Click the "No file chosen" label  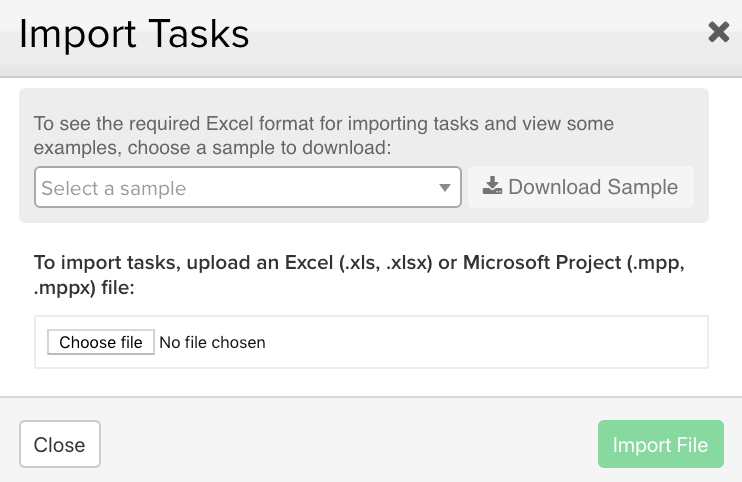212,342
